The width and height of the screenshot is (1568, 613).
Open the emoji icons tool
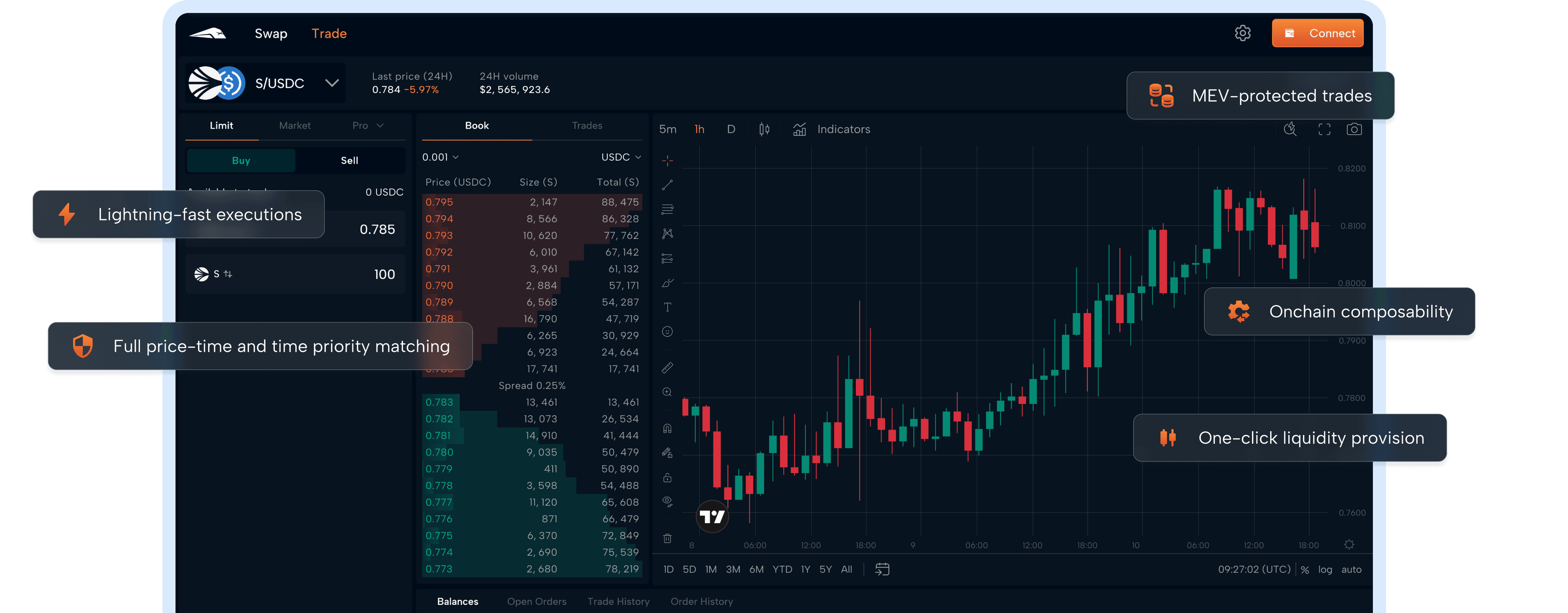tap(667, 331)
